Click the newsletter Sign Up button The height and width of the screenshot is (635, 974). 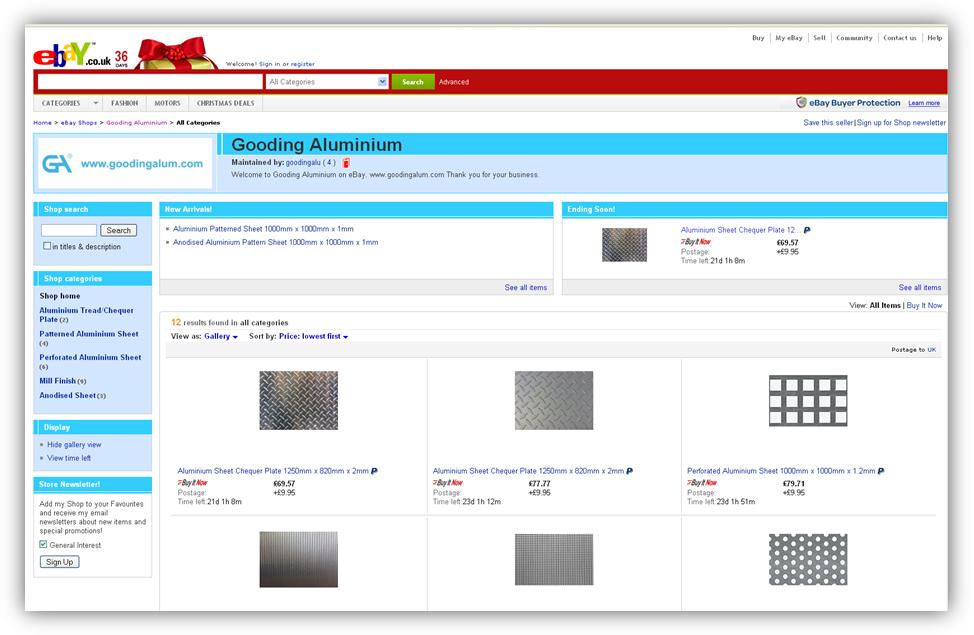click(x=59, y=562)
